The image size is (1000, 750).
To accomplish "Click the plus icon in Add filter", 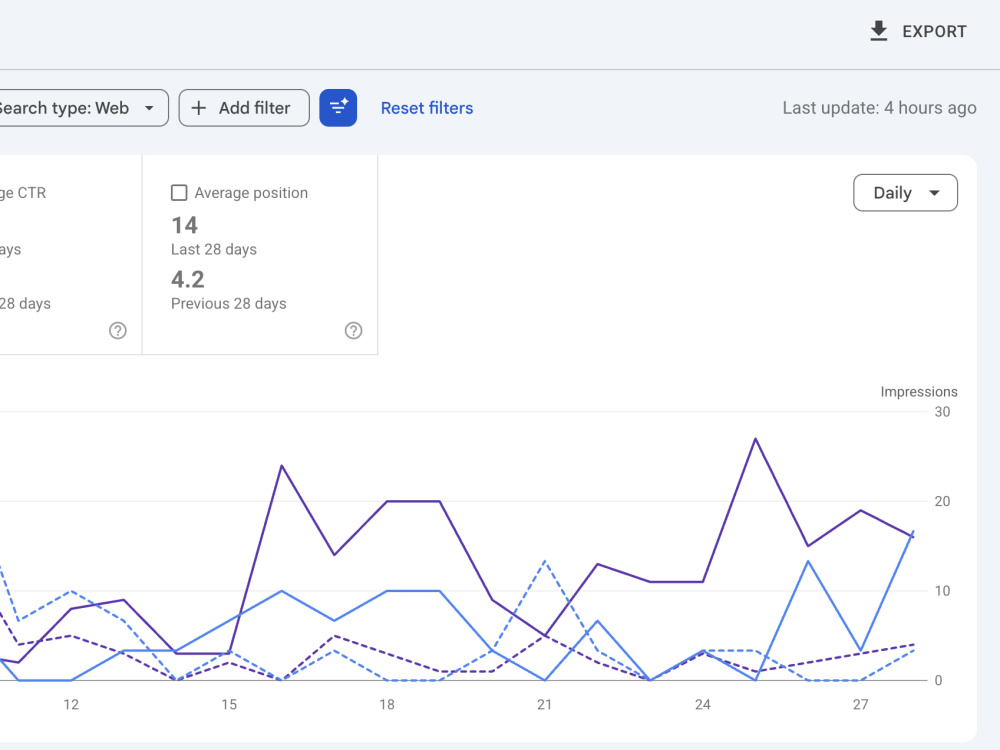I will 198,108.
